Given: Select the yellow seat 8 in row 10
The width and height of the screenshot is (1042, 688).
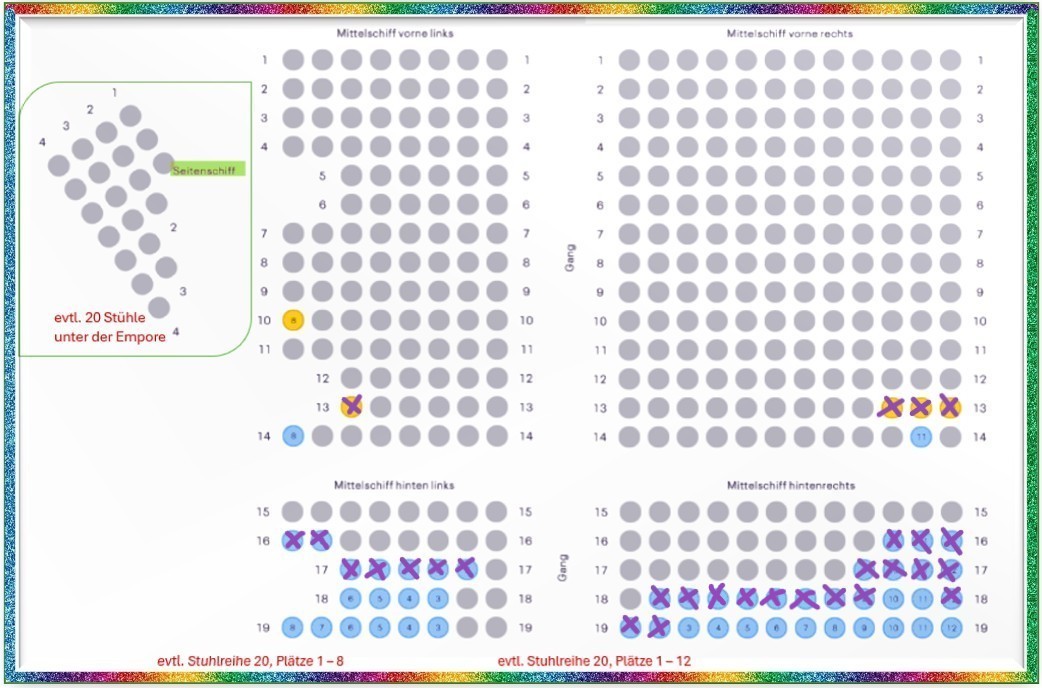Looking at the screenshot, I should [x=292, y=321].
